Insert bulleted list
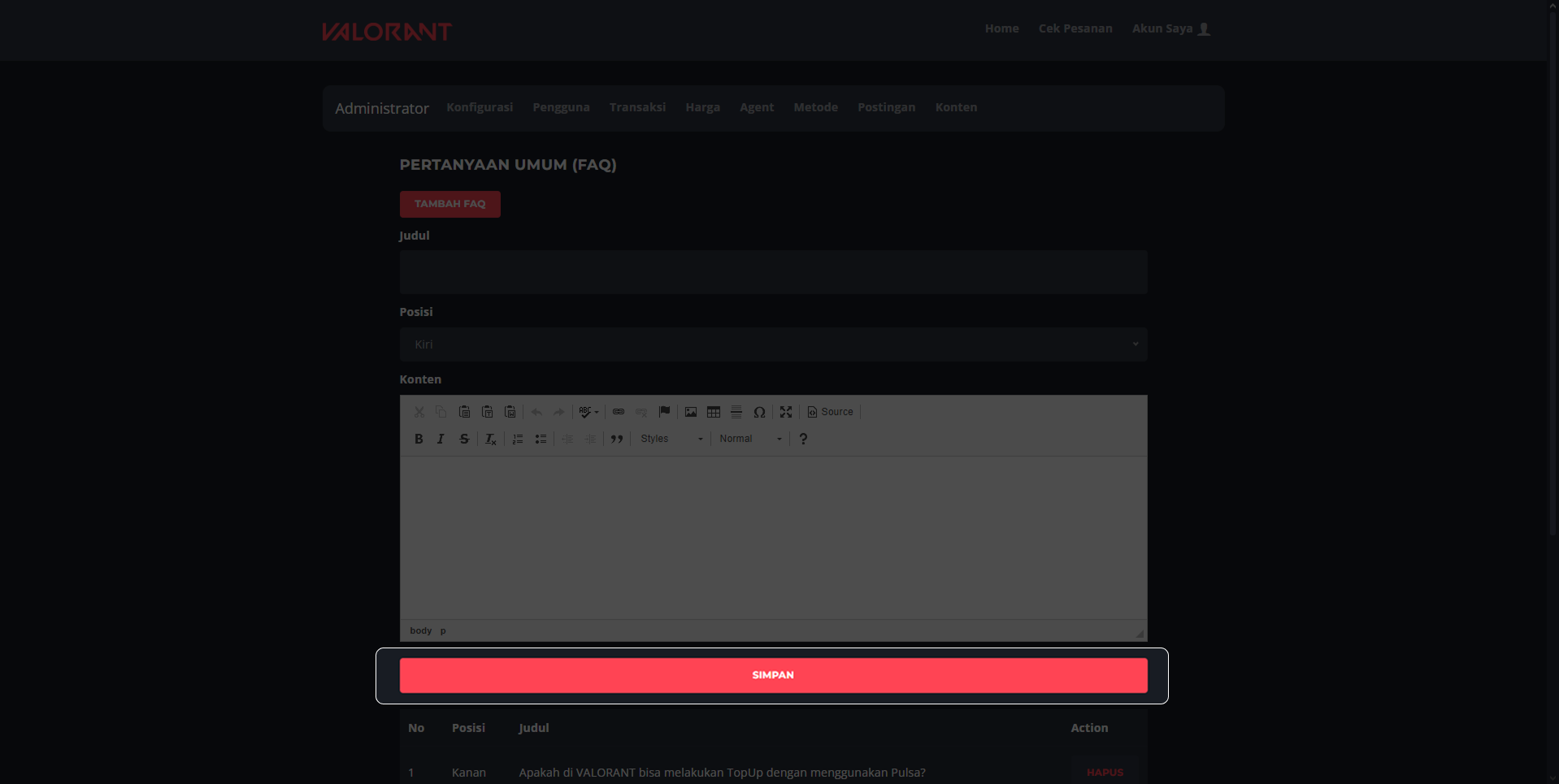The image size is (1559, 784). [x=541, y=439]
